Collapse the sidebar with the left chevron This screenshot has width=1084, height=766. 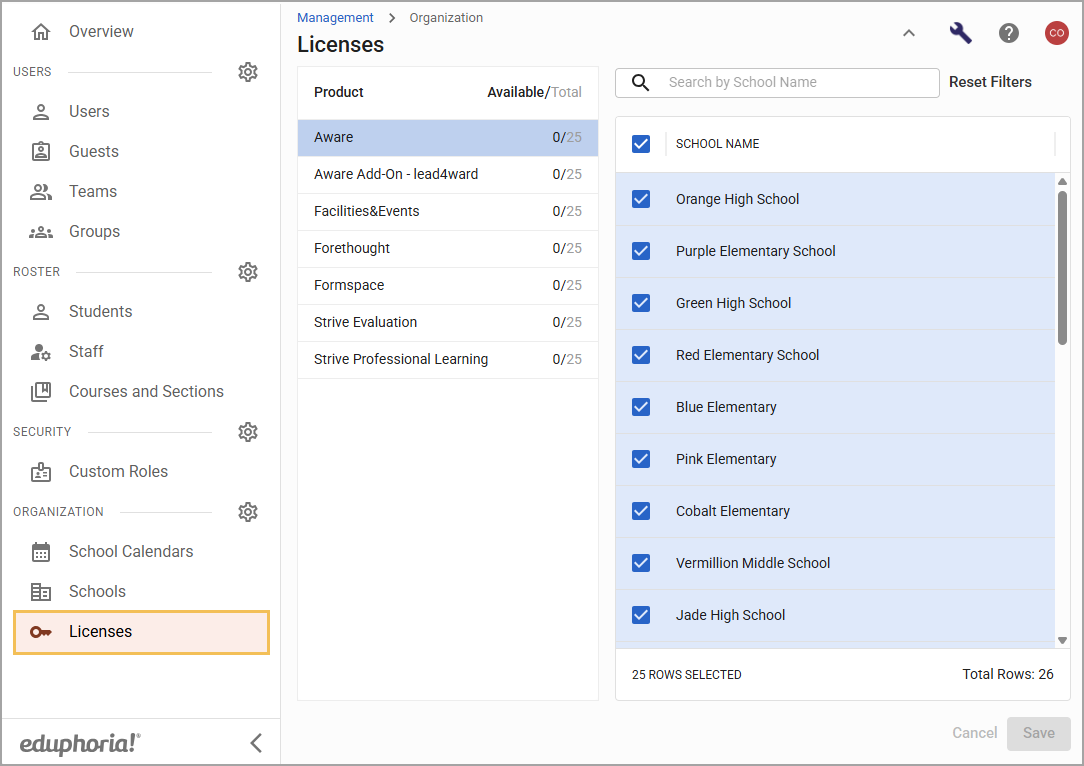(256, 743)
